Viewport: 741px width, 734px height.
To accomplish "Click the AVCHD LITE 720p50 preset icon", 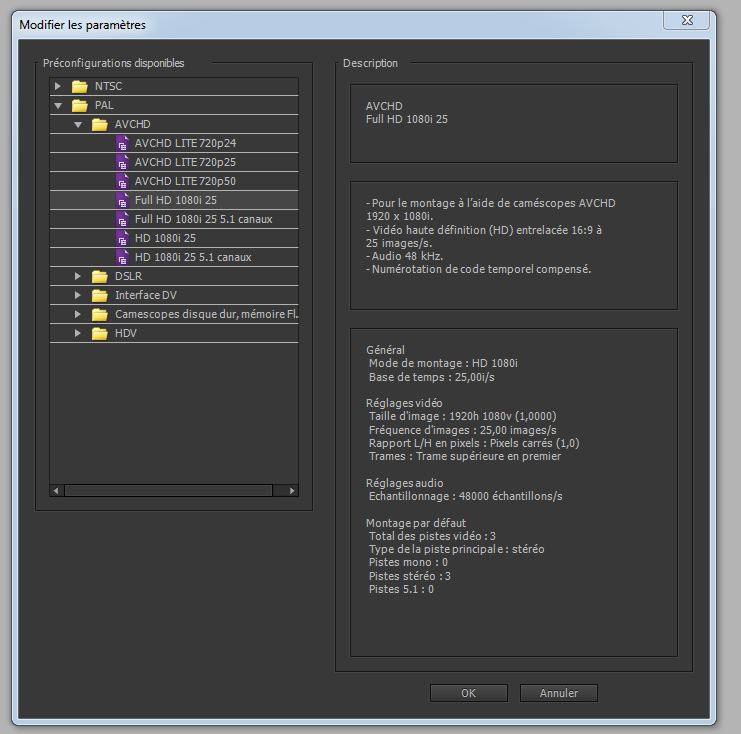I will click(122, 181).
